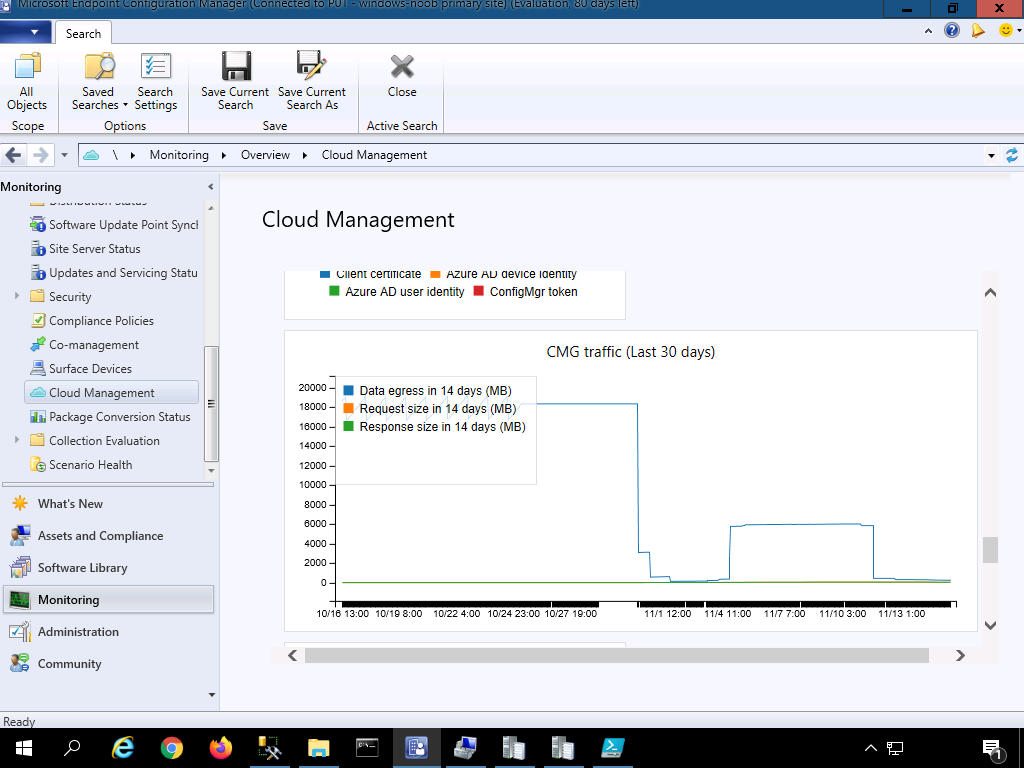Viewport: 1024px width, 768px height.
Task: Refresh the view with the refresh icon
Action: coord(1012,155)
